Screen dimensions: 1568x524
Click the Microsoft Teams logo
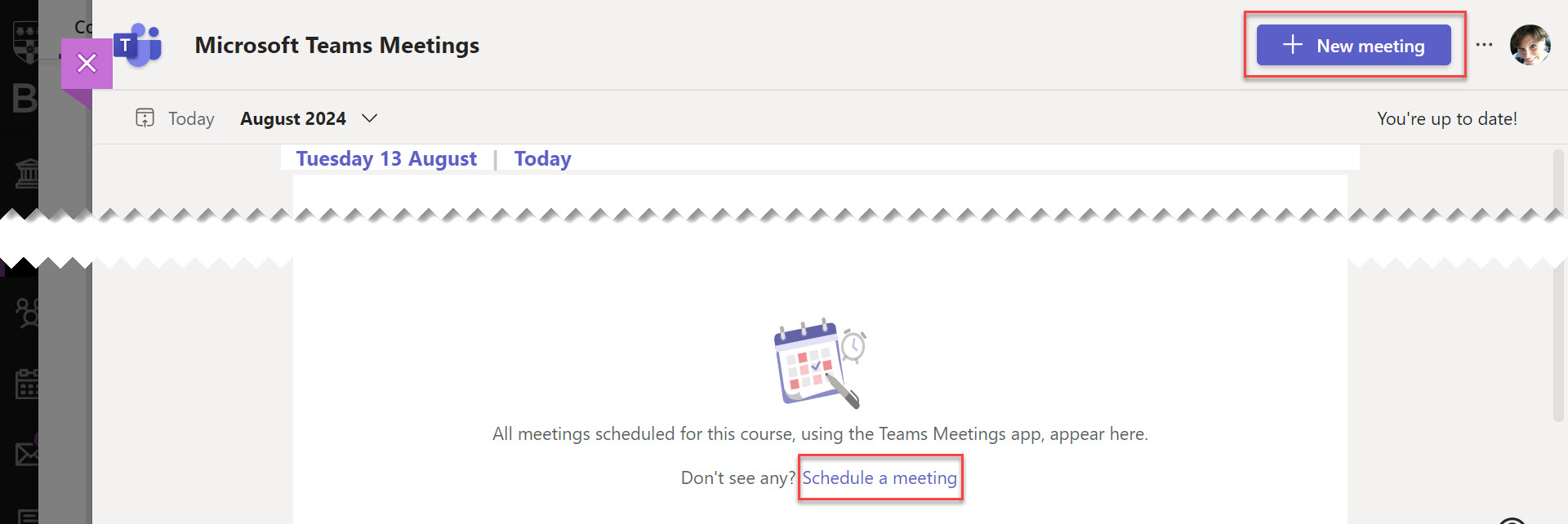tap(138, 45)
